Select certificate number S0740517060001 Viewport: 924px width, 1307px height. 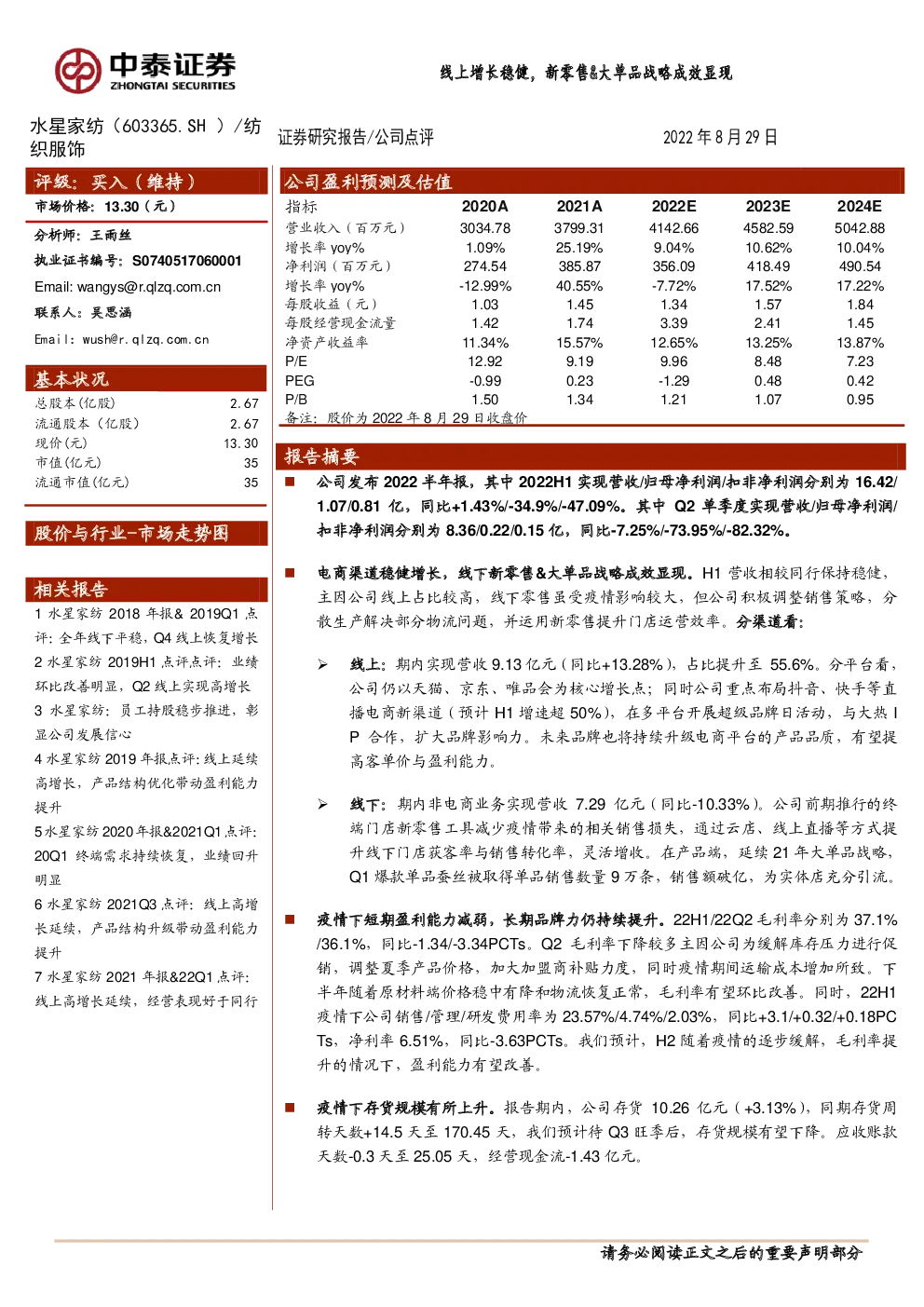(x=186, y=261)
